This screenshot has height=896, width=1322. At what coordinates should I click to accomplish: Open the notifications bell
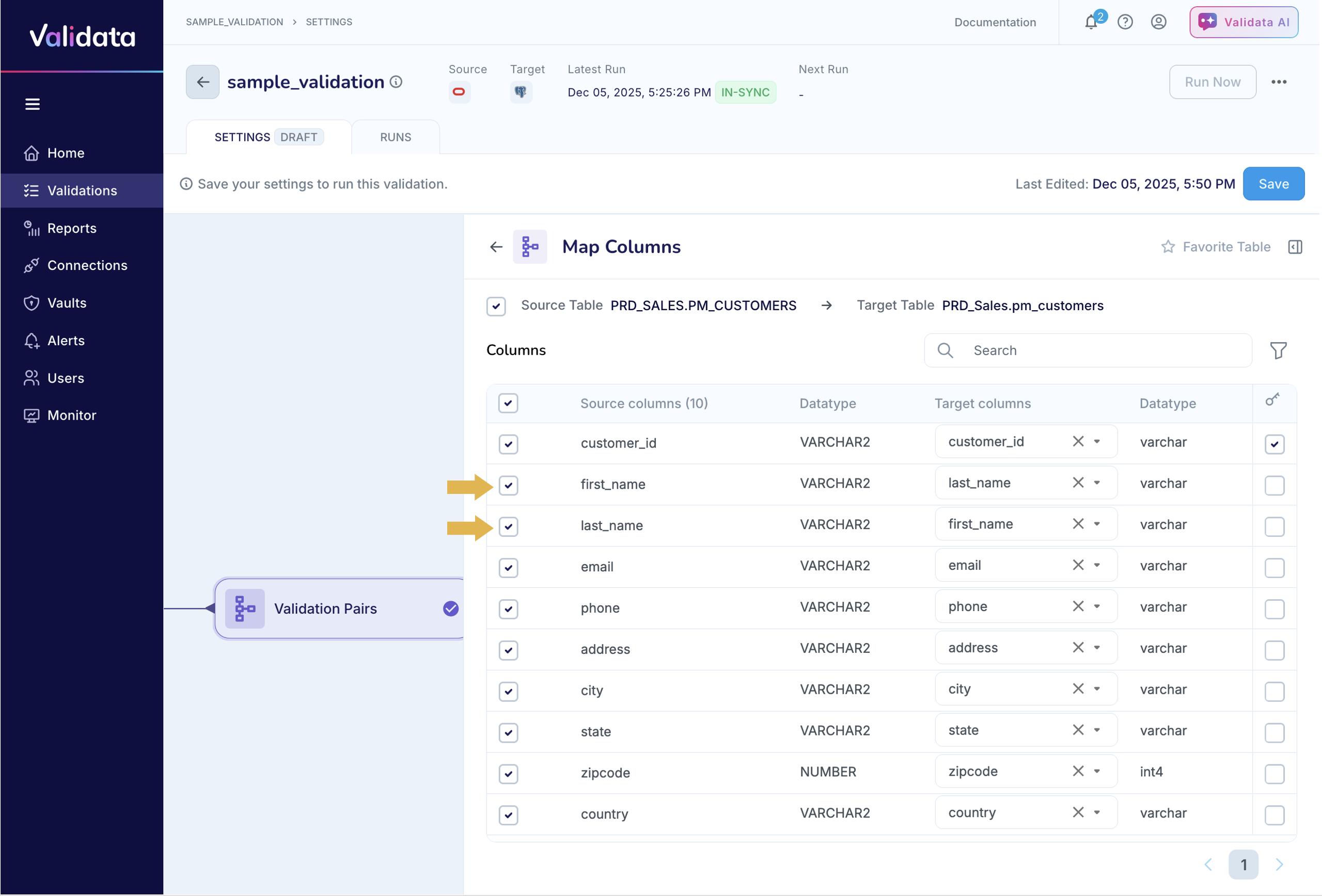(1092, 22)
